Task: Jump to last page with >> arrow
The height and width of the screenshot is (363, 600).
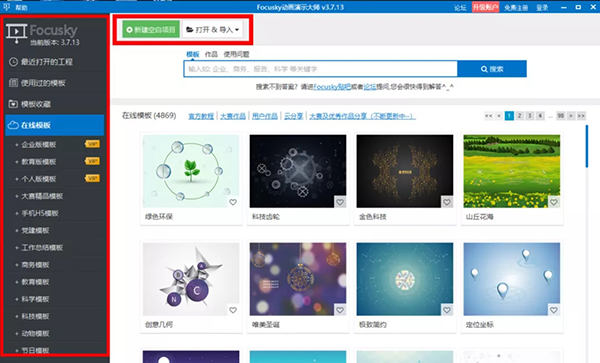Action: pos(581,116)
